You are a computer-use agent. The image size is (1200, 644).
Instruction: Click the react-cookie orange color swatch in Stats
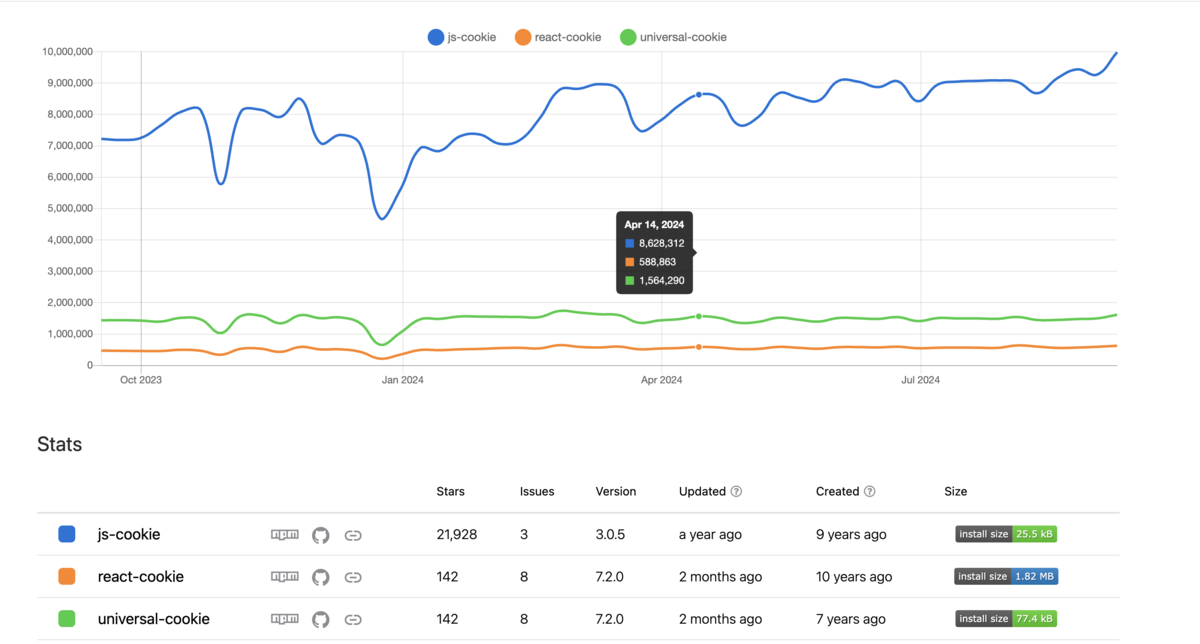coord(67,577)
